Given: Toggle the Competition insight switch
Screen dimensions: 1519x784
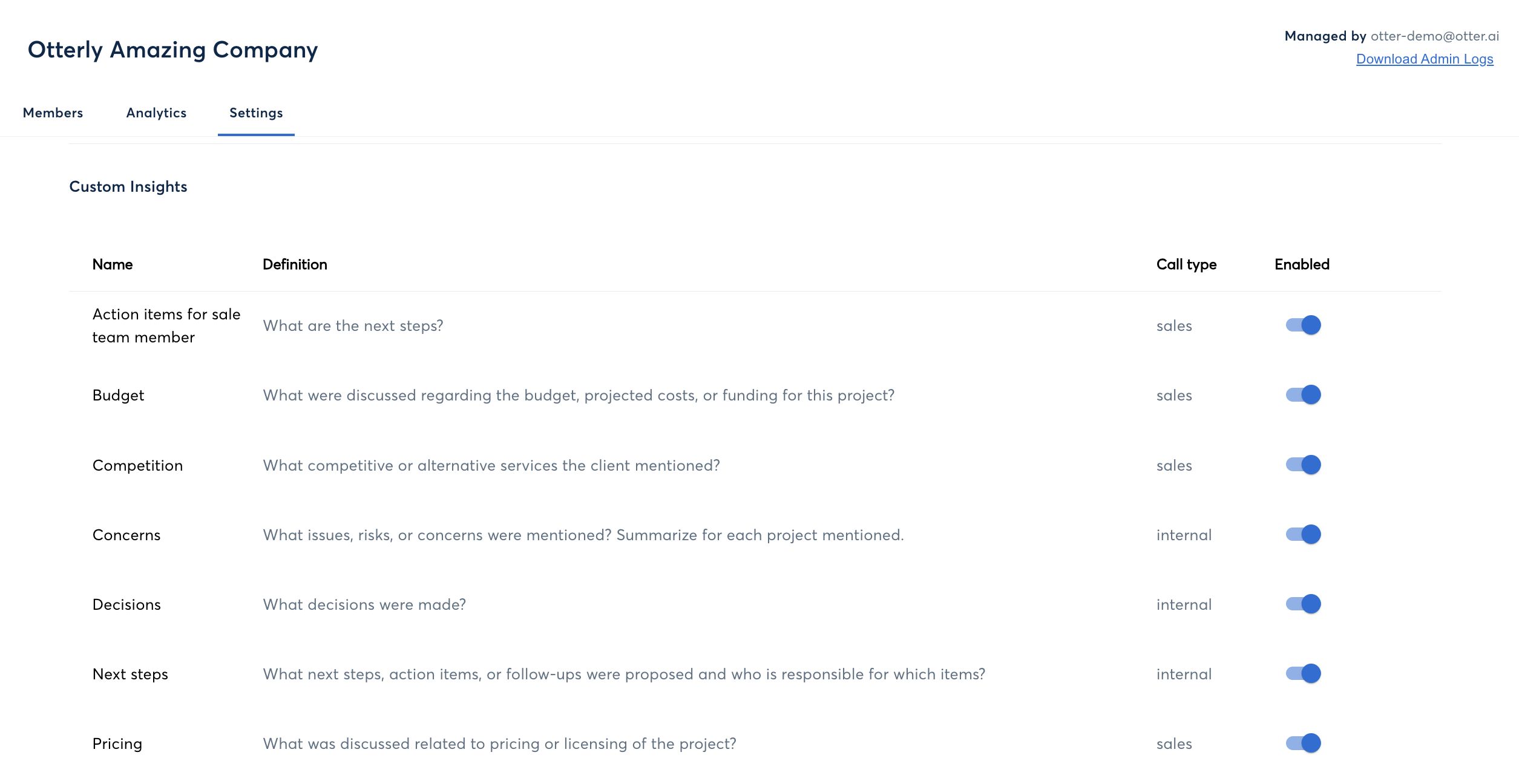Looking at the screenshot, I should click(1304, 465).
